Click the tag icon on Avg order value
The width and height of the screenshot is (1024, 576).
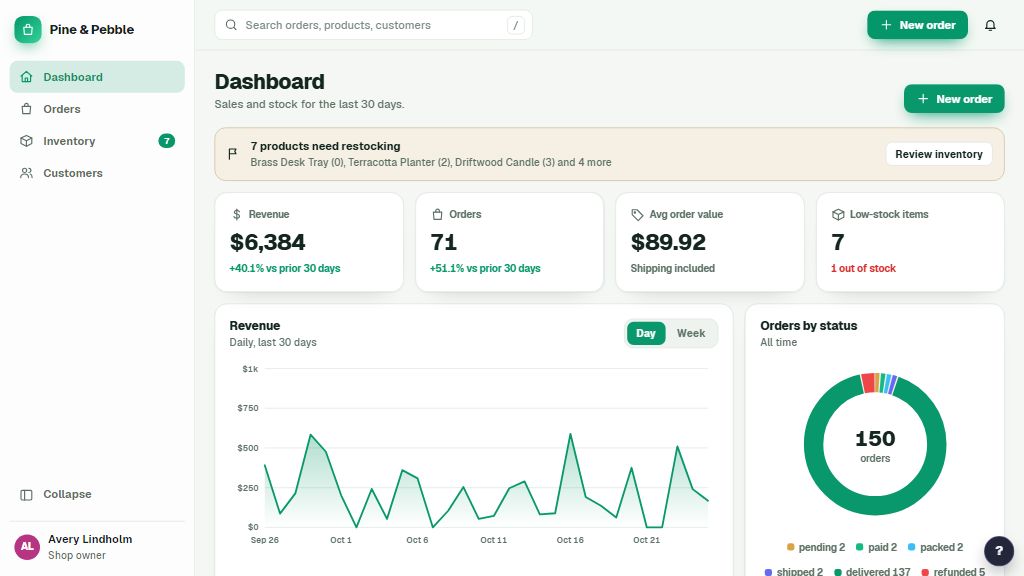pos(637,214)
